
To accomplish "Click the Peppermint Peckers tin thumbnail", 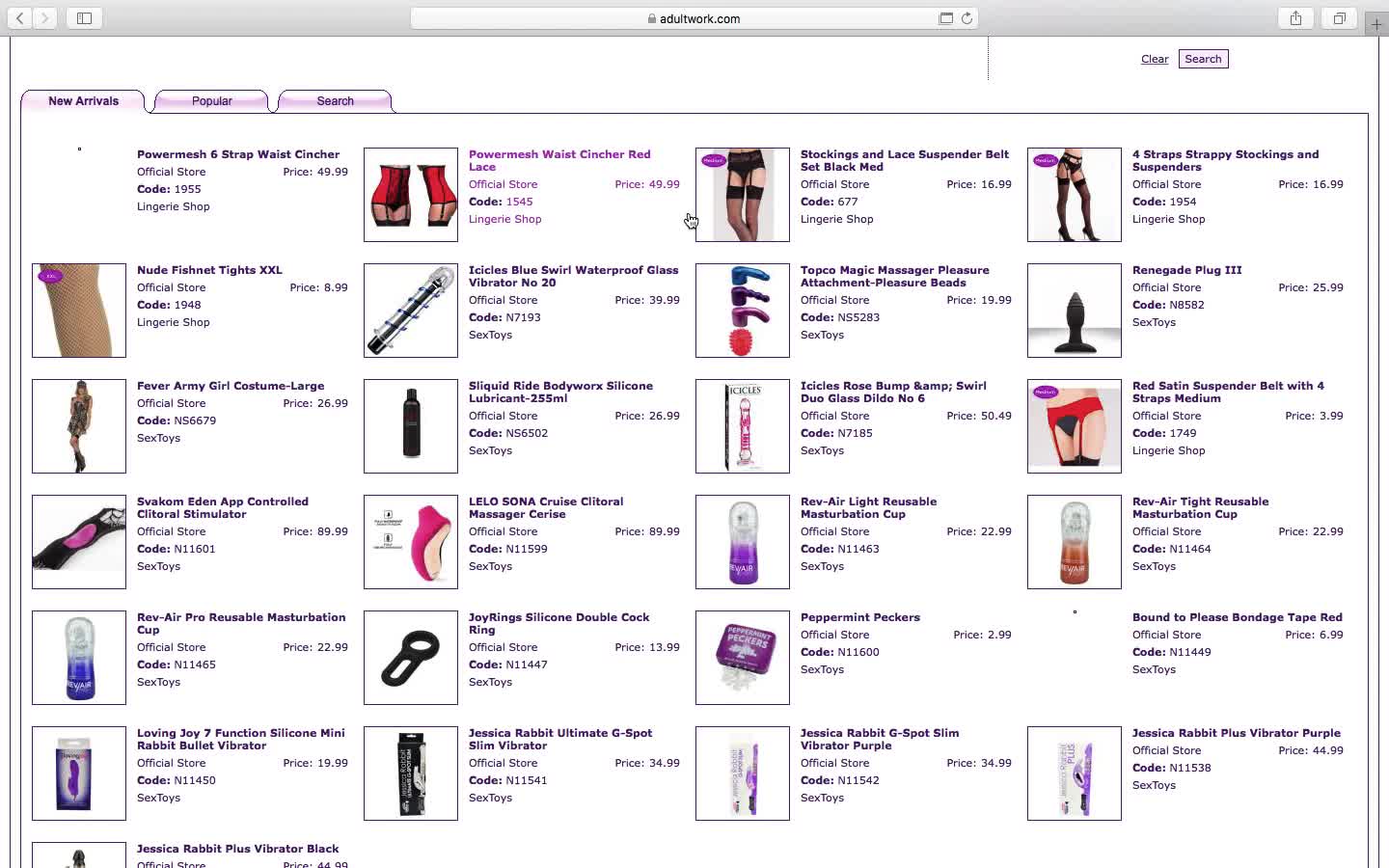I will pos(743,658).
